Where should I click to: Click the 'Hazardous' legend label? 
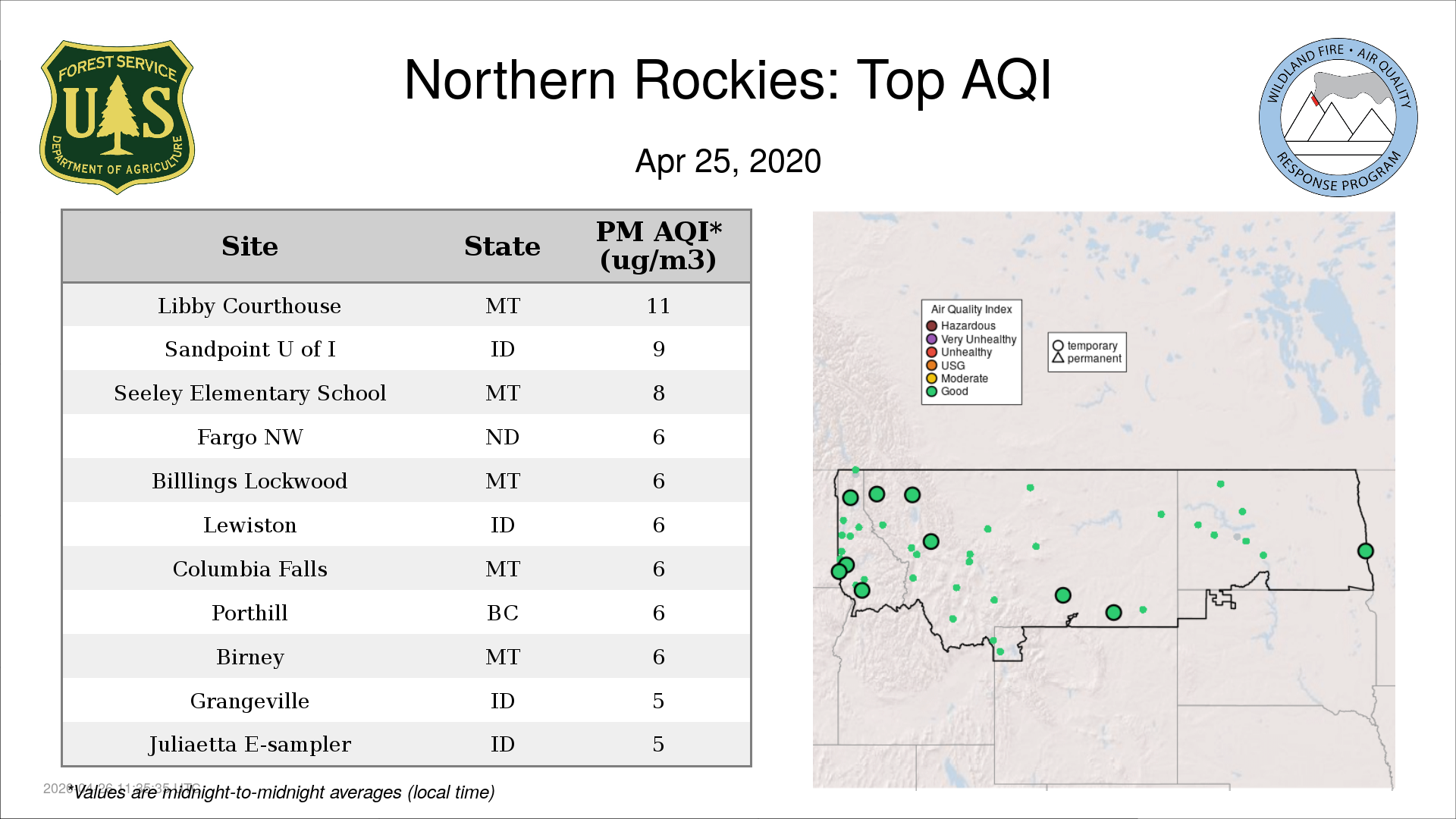tap(968, 326)
